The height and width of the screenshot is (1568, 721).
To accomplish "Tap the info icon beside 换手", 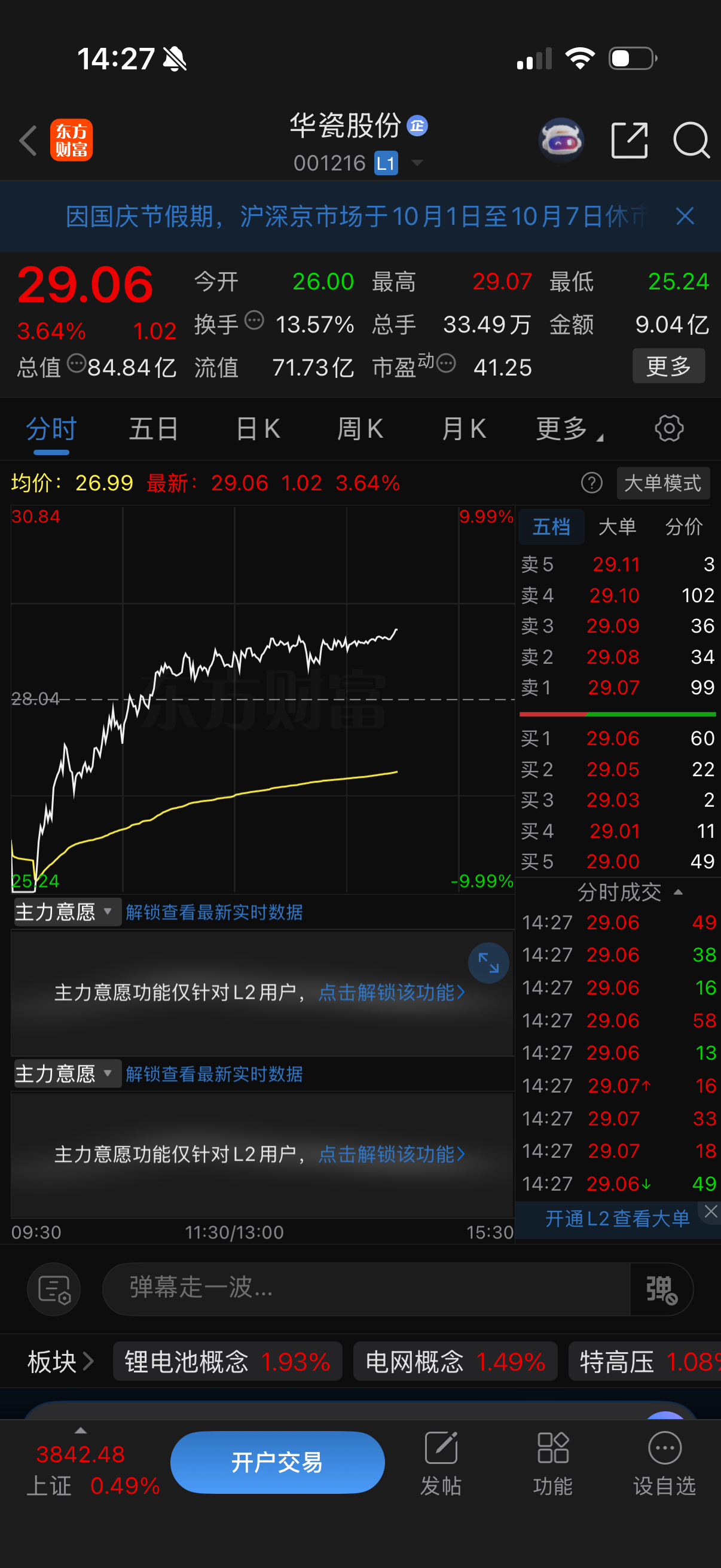I will [254, 319].
